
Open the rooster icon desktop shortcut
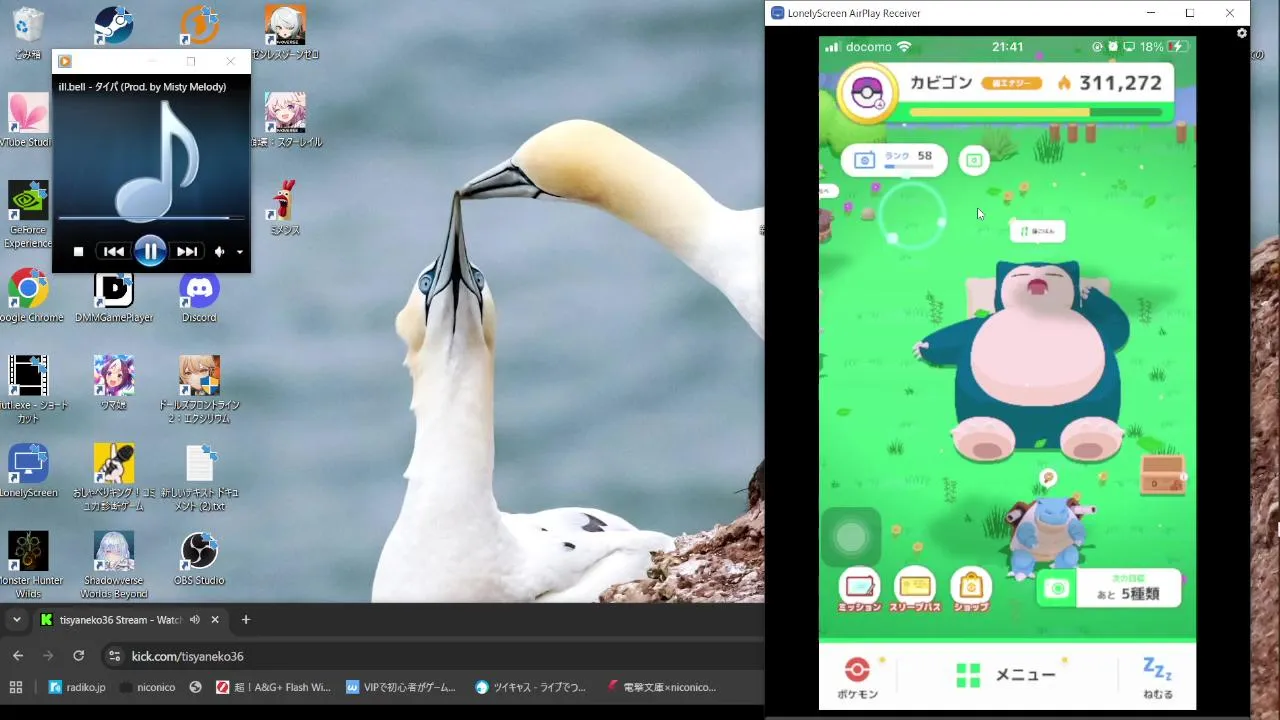(x=285, y=207)
